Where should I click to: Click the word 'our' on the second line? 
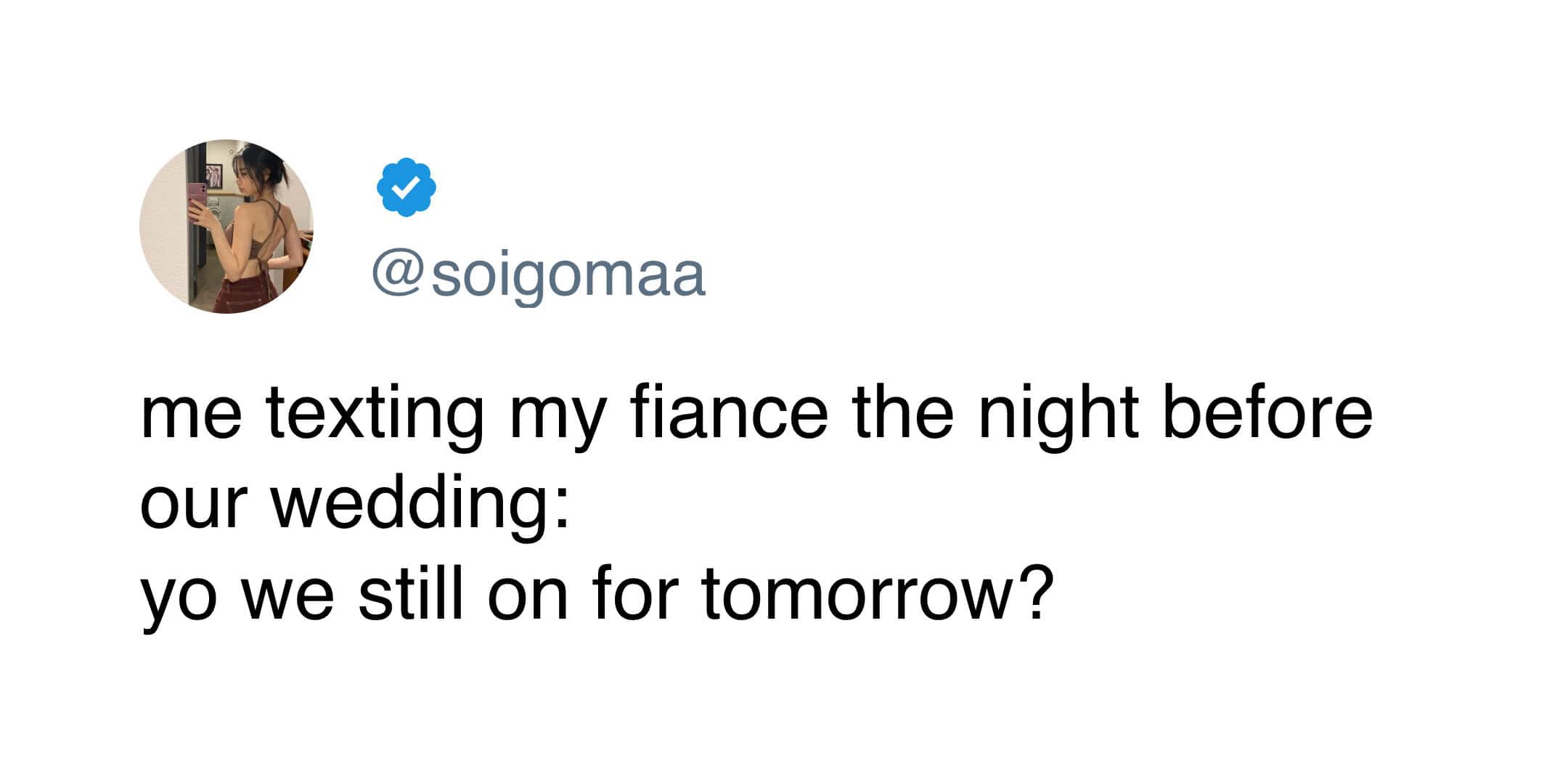194,509
